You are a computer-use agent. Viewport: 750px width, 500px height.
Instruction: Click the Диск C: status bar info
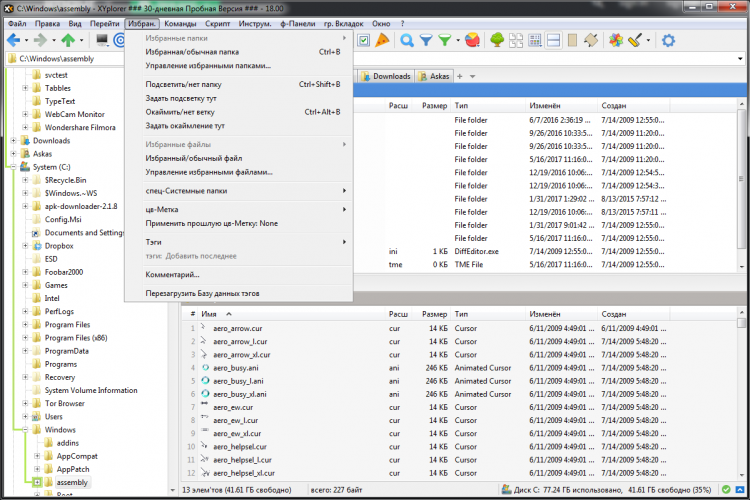tap(607, 489)
